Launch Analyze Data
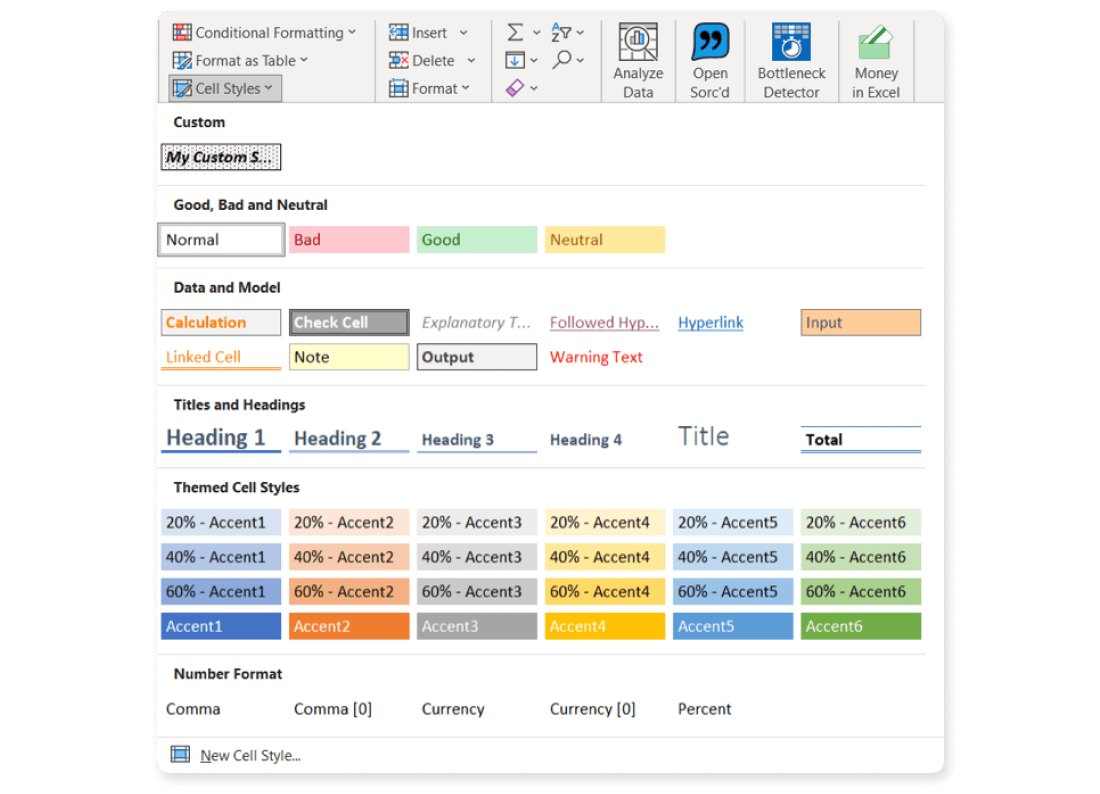 click(x=638, y=61)
